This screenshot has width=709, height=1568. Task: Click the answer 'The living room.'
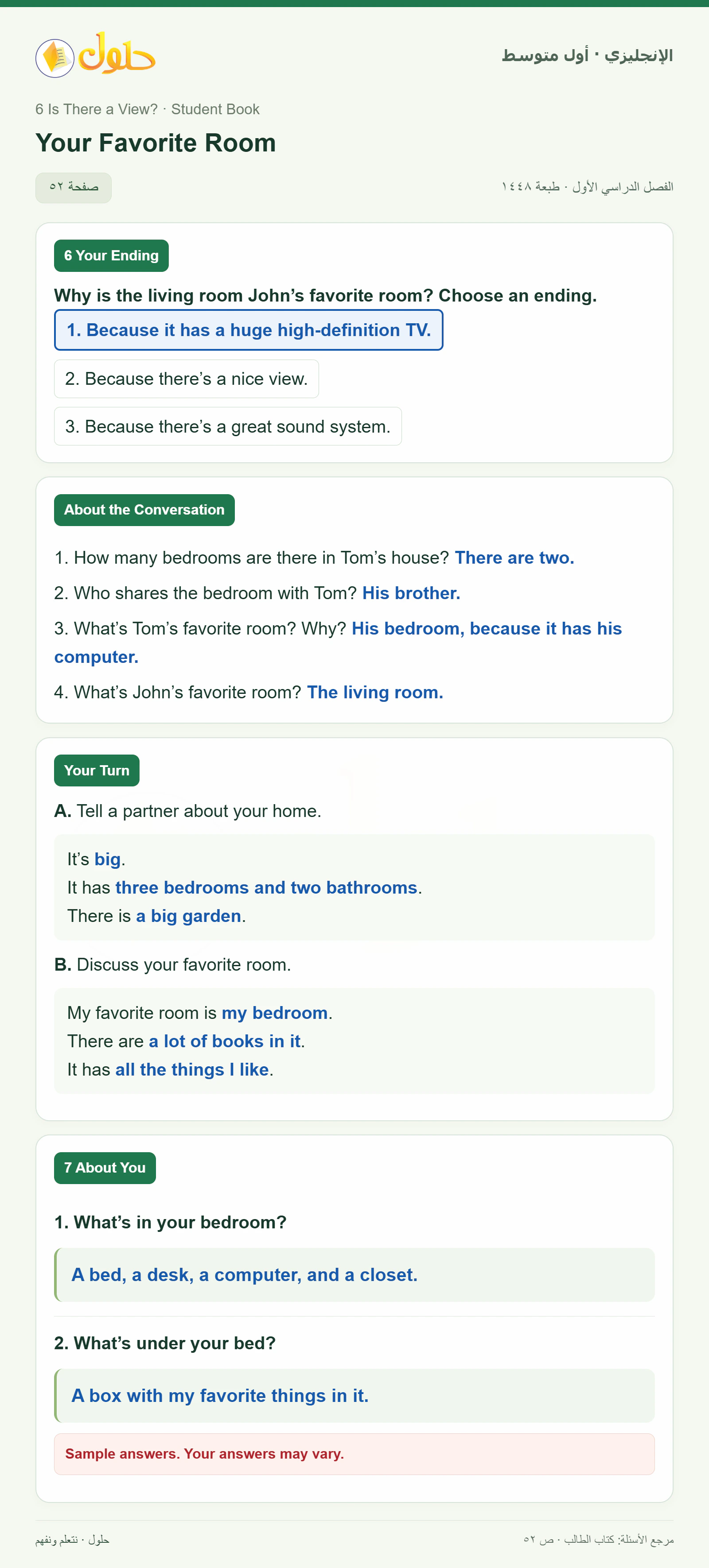375,692
